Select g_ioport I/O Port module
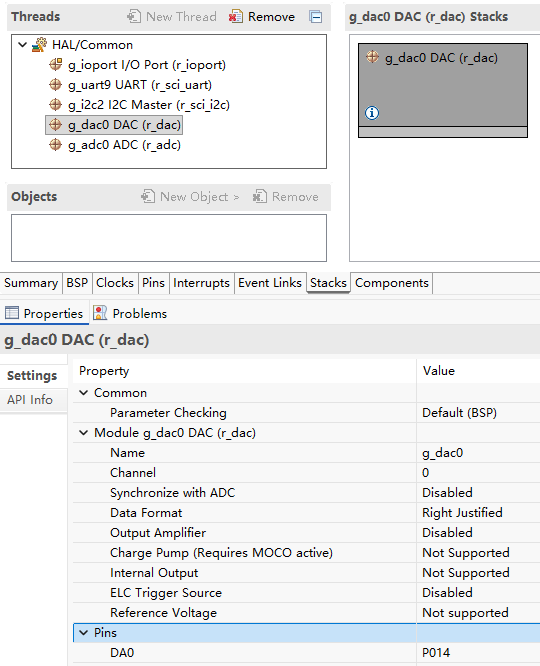 click(147, 65)
